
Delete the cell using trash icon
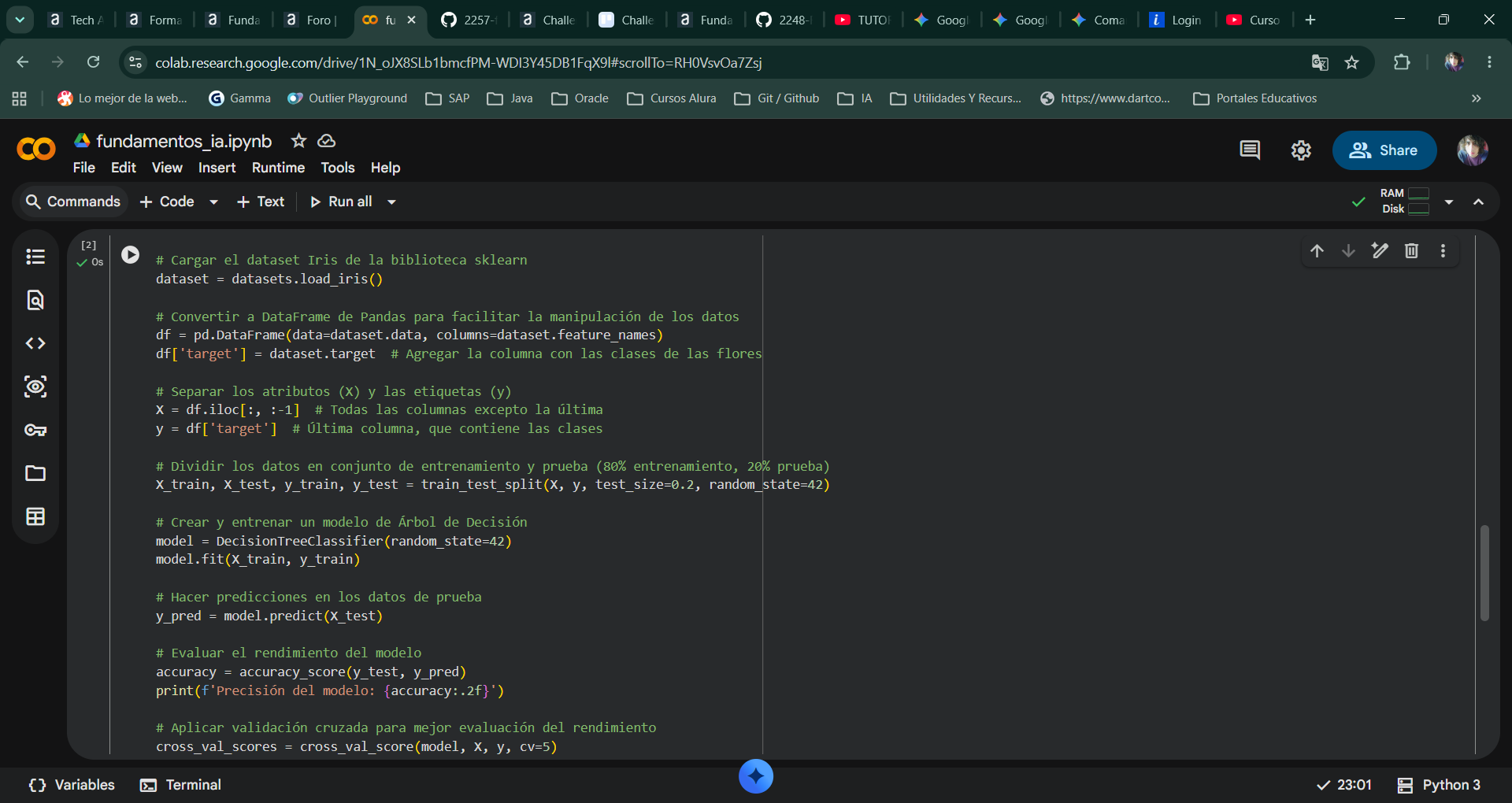pos(1411,250)
